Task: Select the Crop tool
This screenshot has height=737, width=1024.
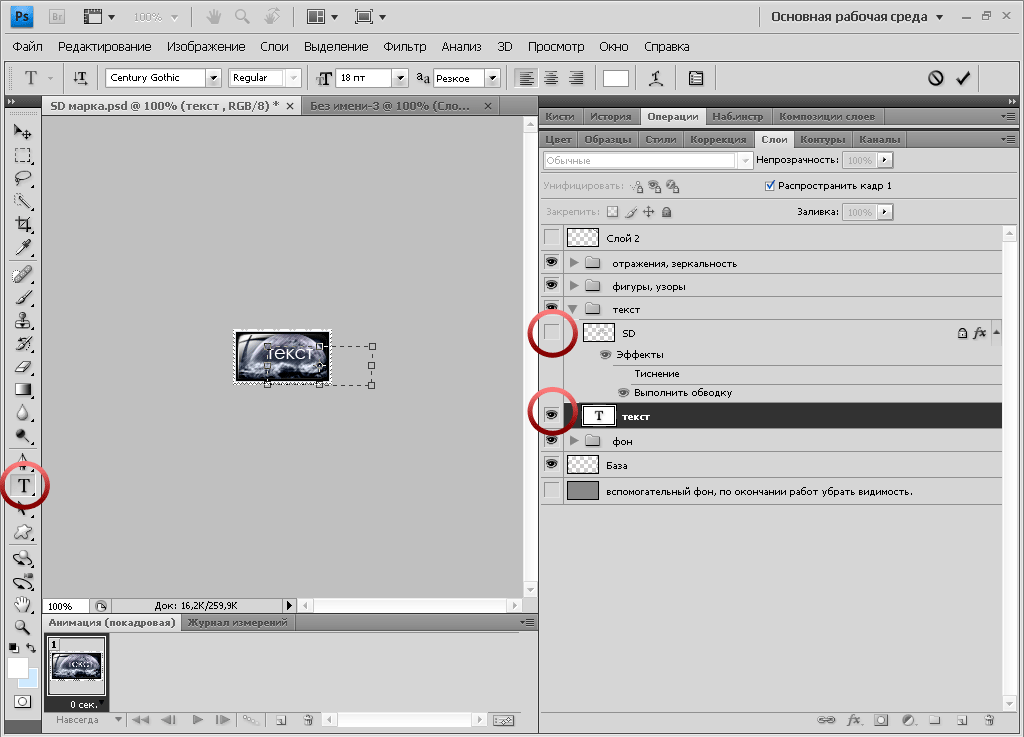Action: [24, 225]
